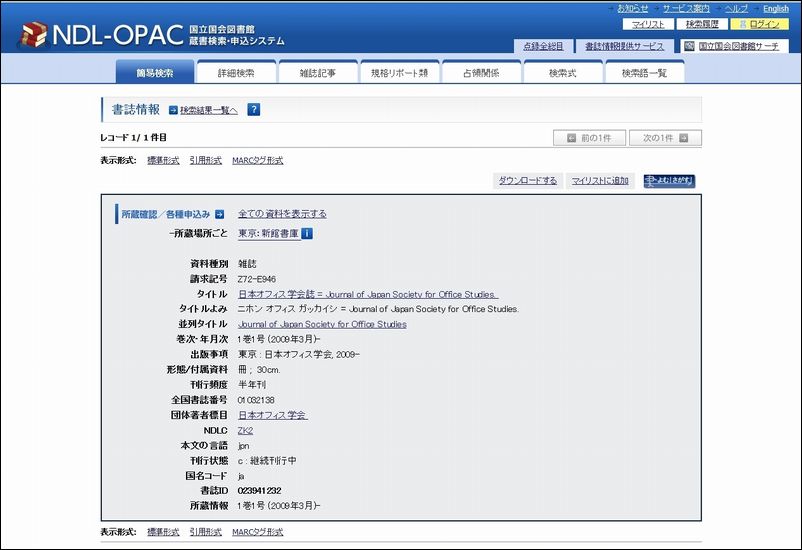Follow the 日本オフィス学会 author link
Viewport: 802px width, 550px height.
(272, 415)
